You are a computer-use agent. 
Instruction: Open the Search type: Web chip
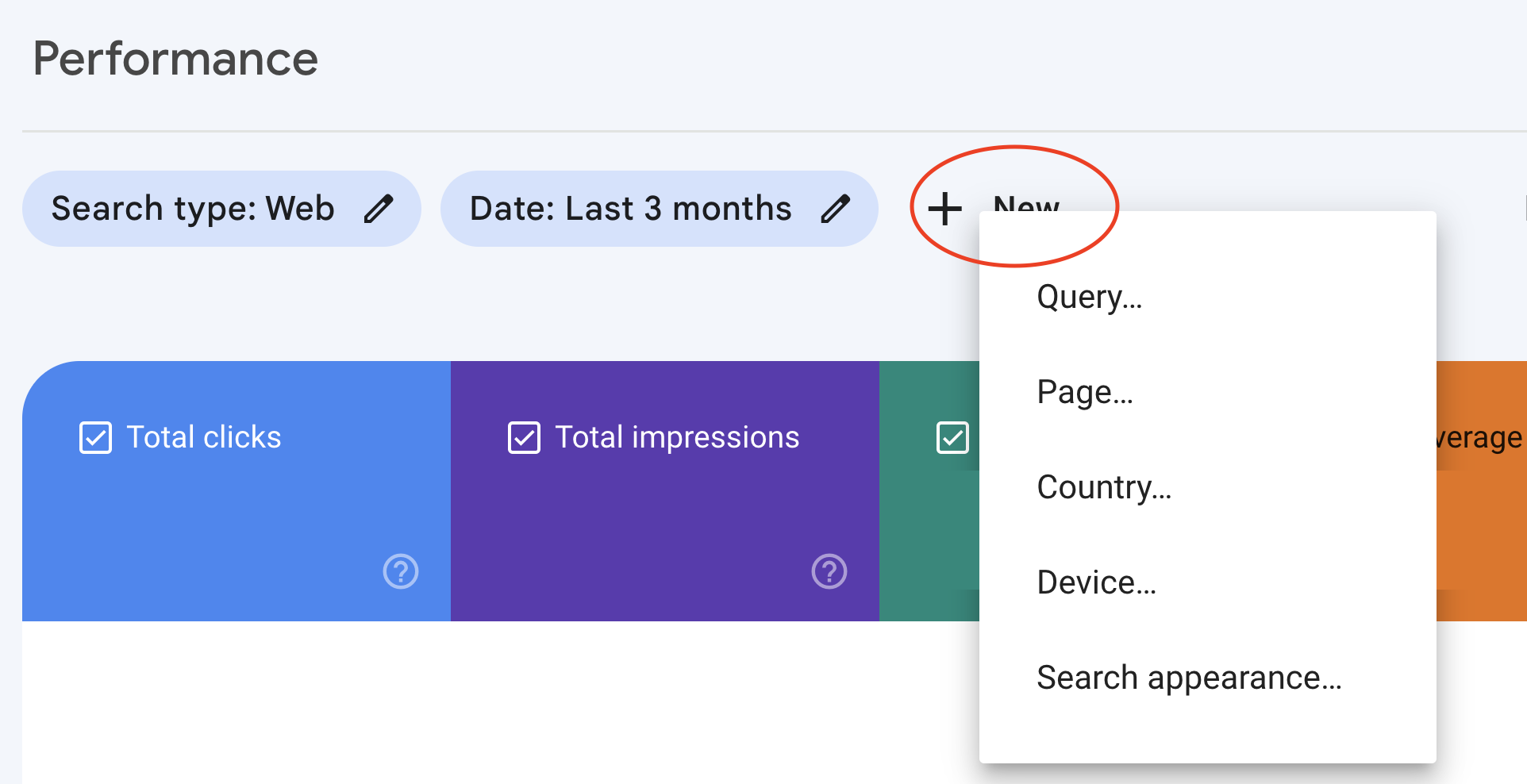221,209
